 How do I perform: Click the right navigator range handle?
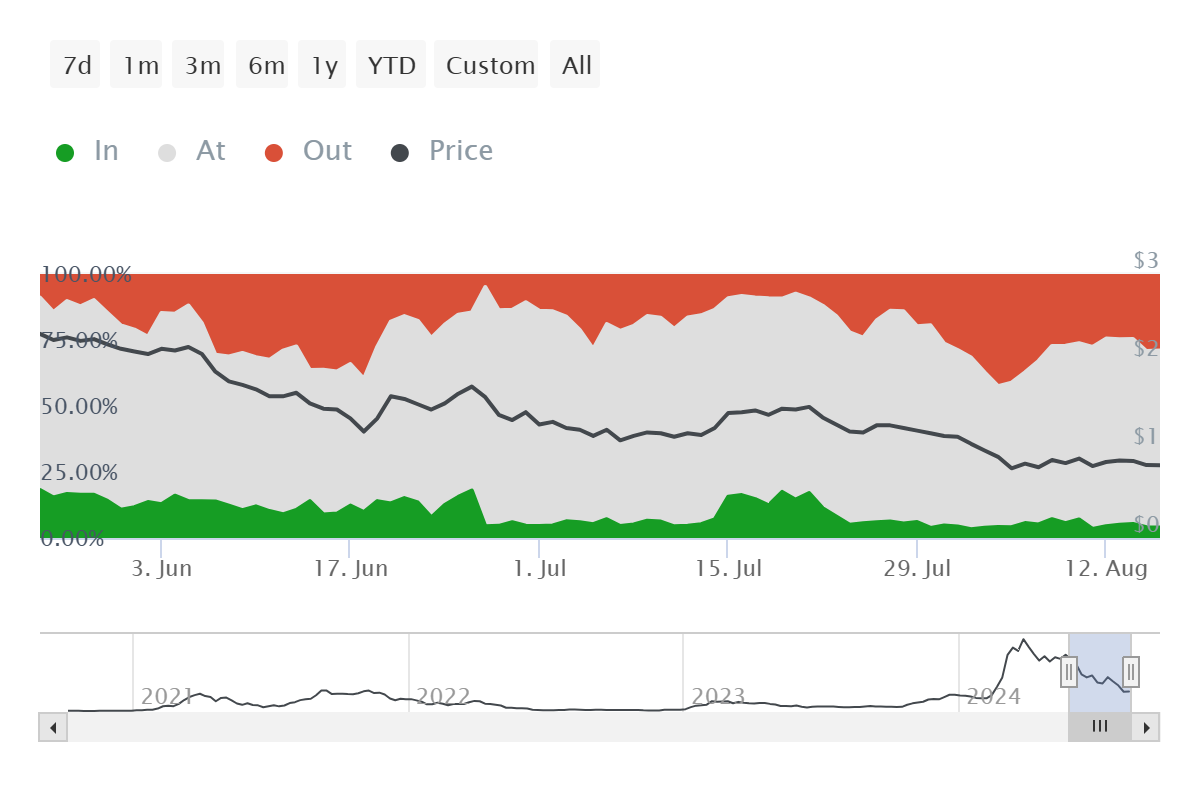click(x=1131, y=670)
